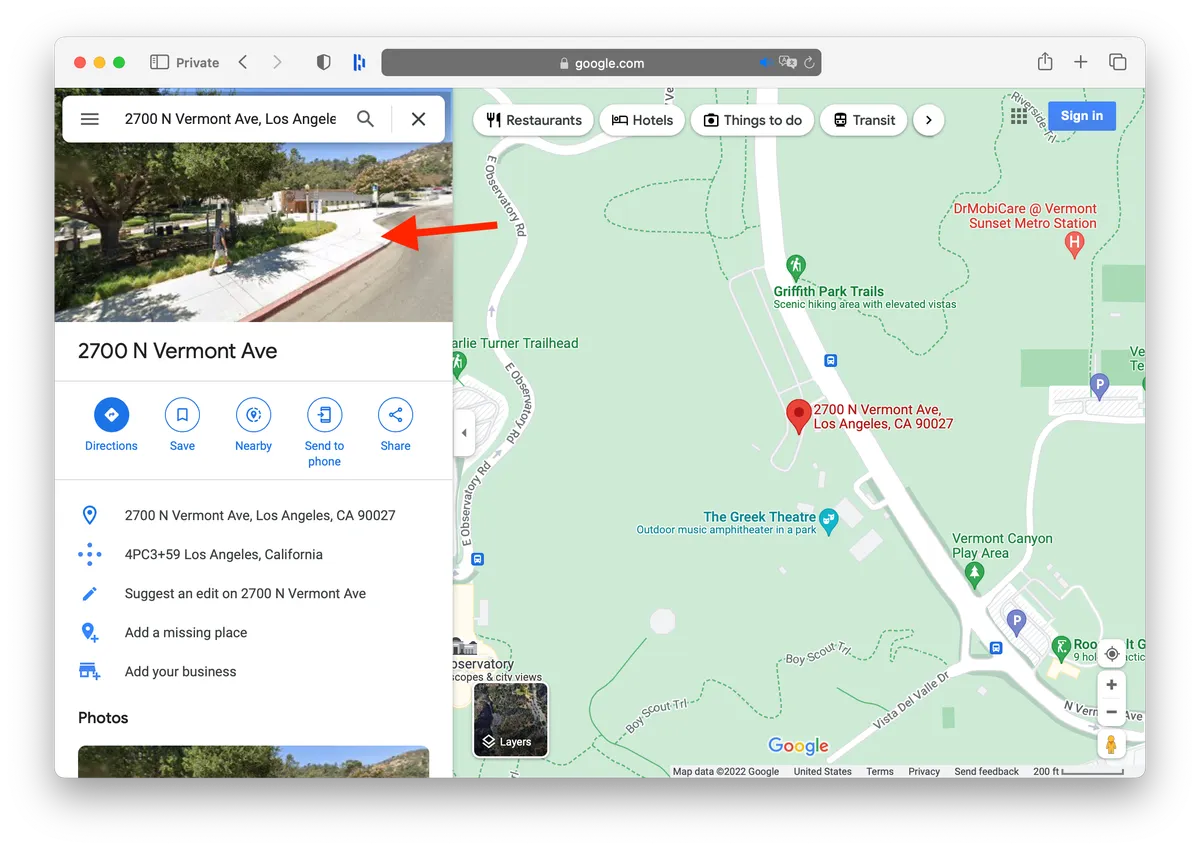Click the my-location crosshair icon

1111,653
